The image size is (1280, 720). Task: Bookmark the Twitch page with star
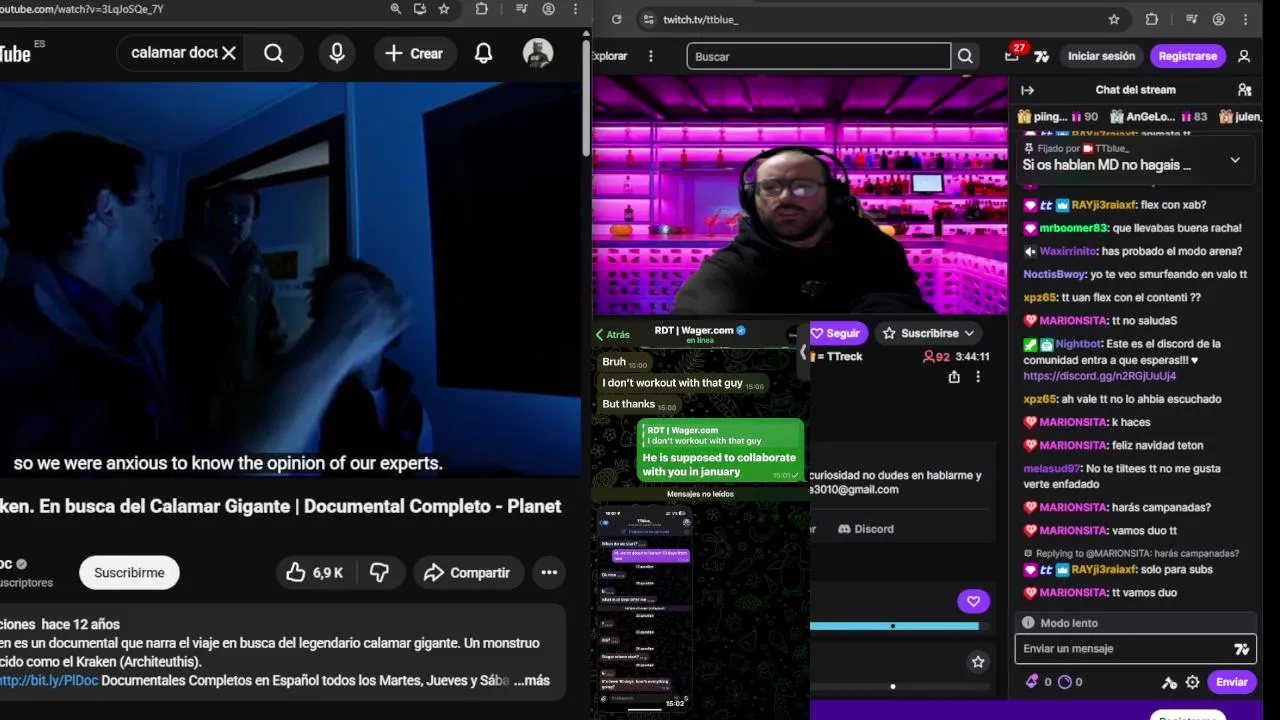pos(1114,19)
